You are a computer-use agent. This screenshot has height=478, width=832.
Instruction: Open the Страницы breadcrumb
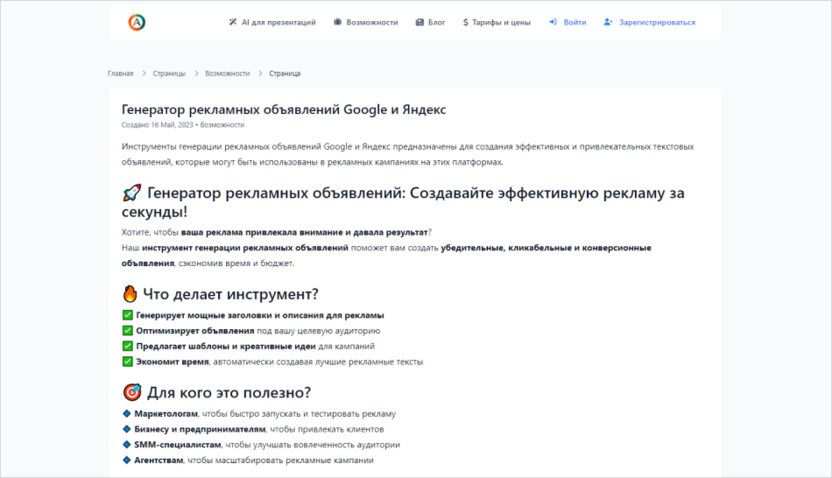[169, 74]
